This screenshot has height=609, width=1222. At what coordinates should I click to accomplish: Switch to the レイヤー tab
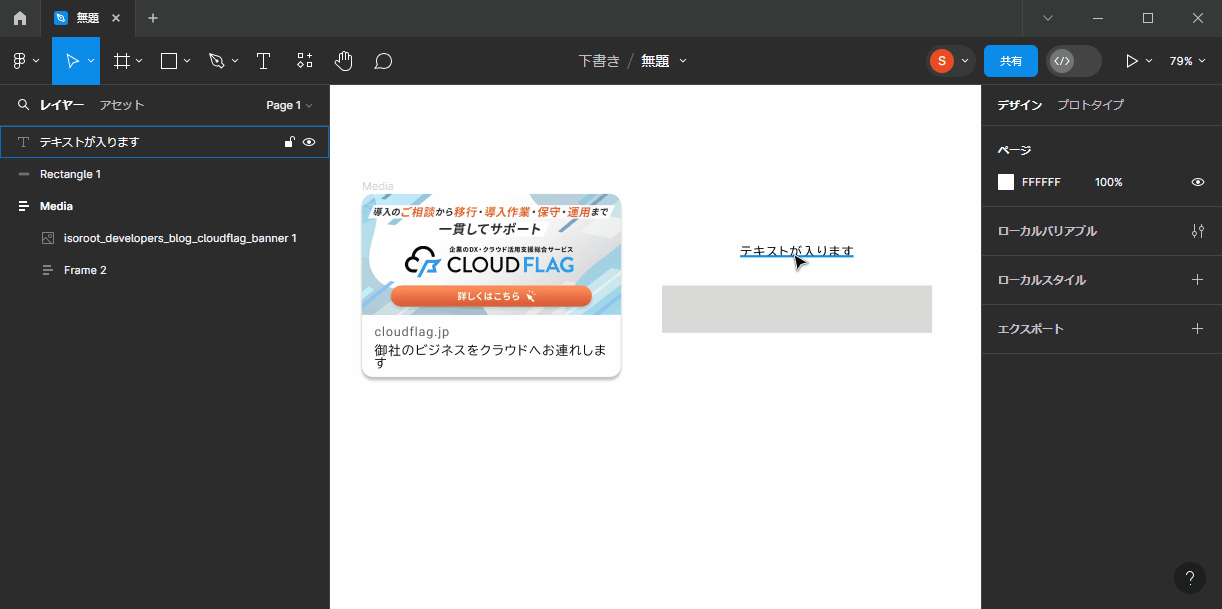62,105
